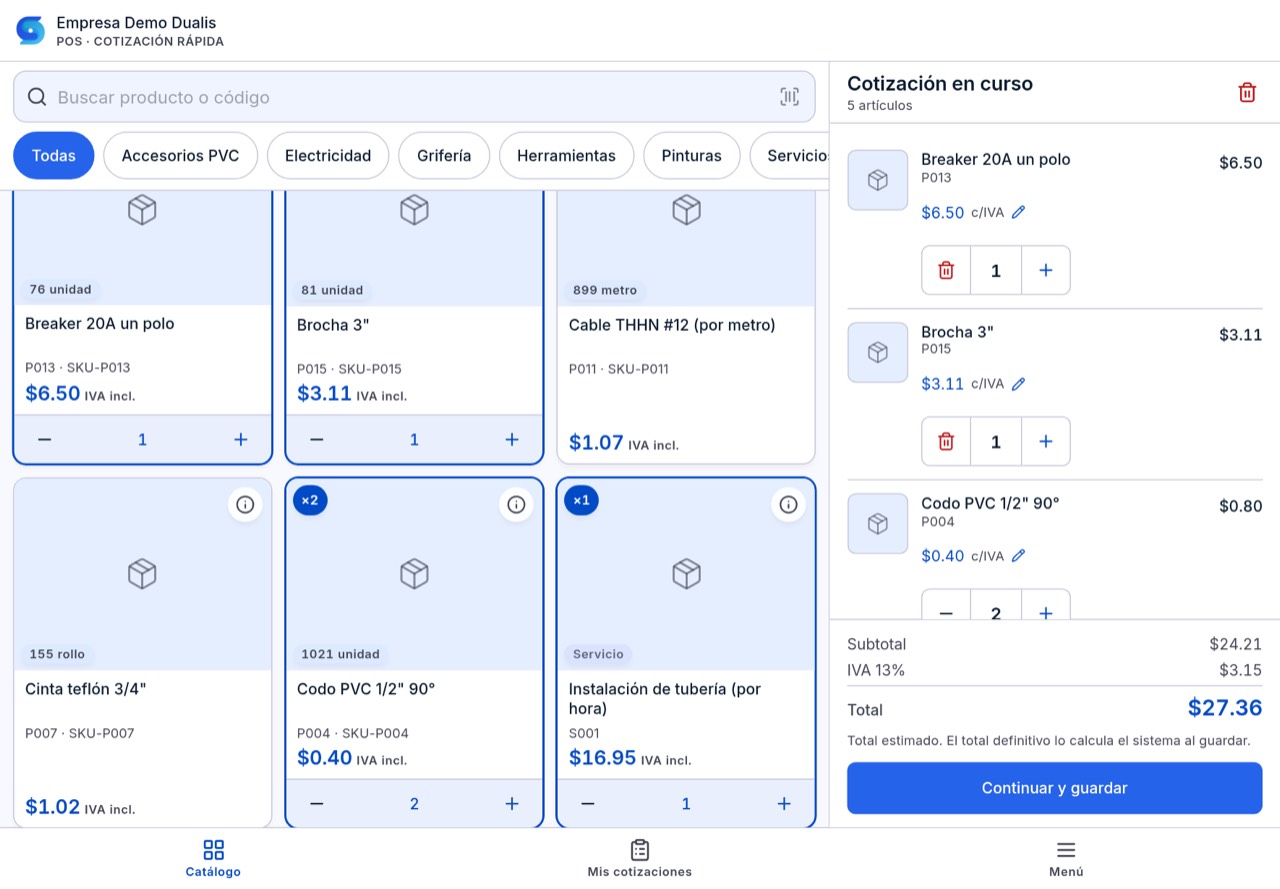Click the Dualis logo in the header
Viewport: 1280px width, 889px height.
(x=31, y=30)
